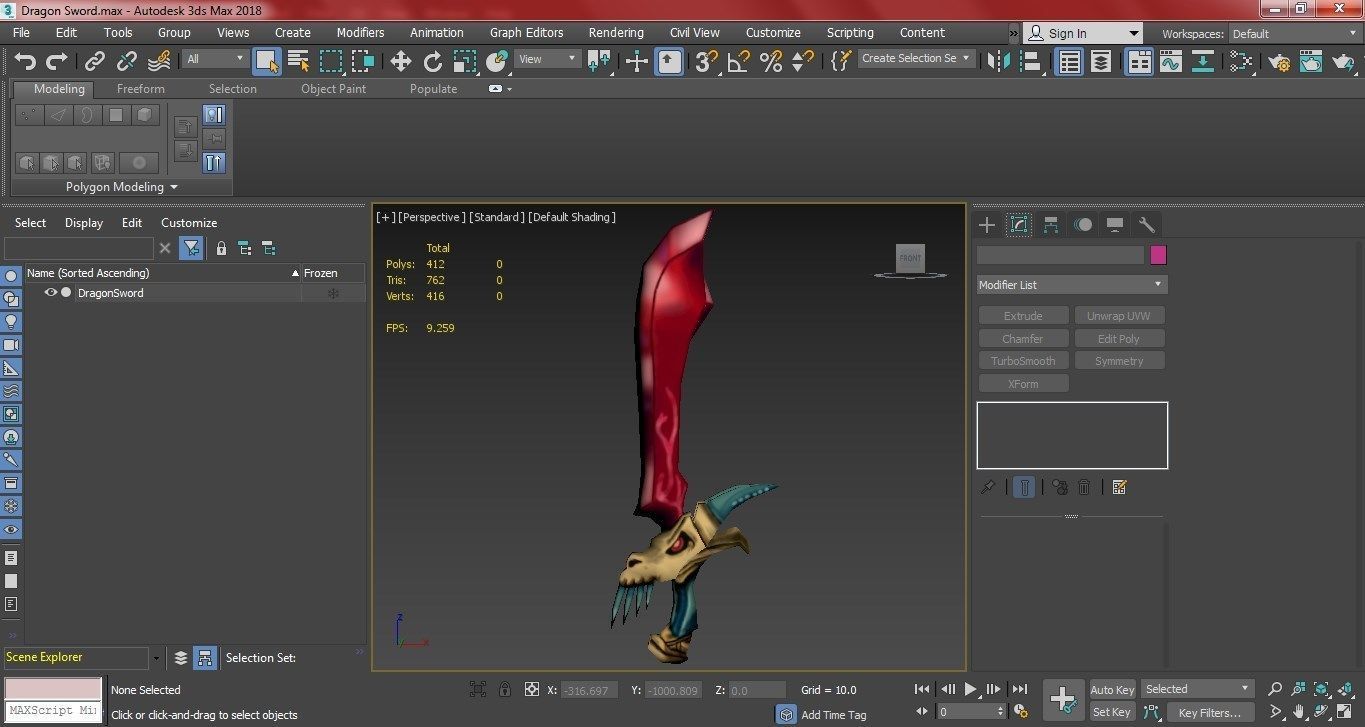This screenshot has width=1365, height=727.
Task: Open the Rendering menu
Action: [616, 33]
